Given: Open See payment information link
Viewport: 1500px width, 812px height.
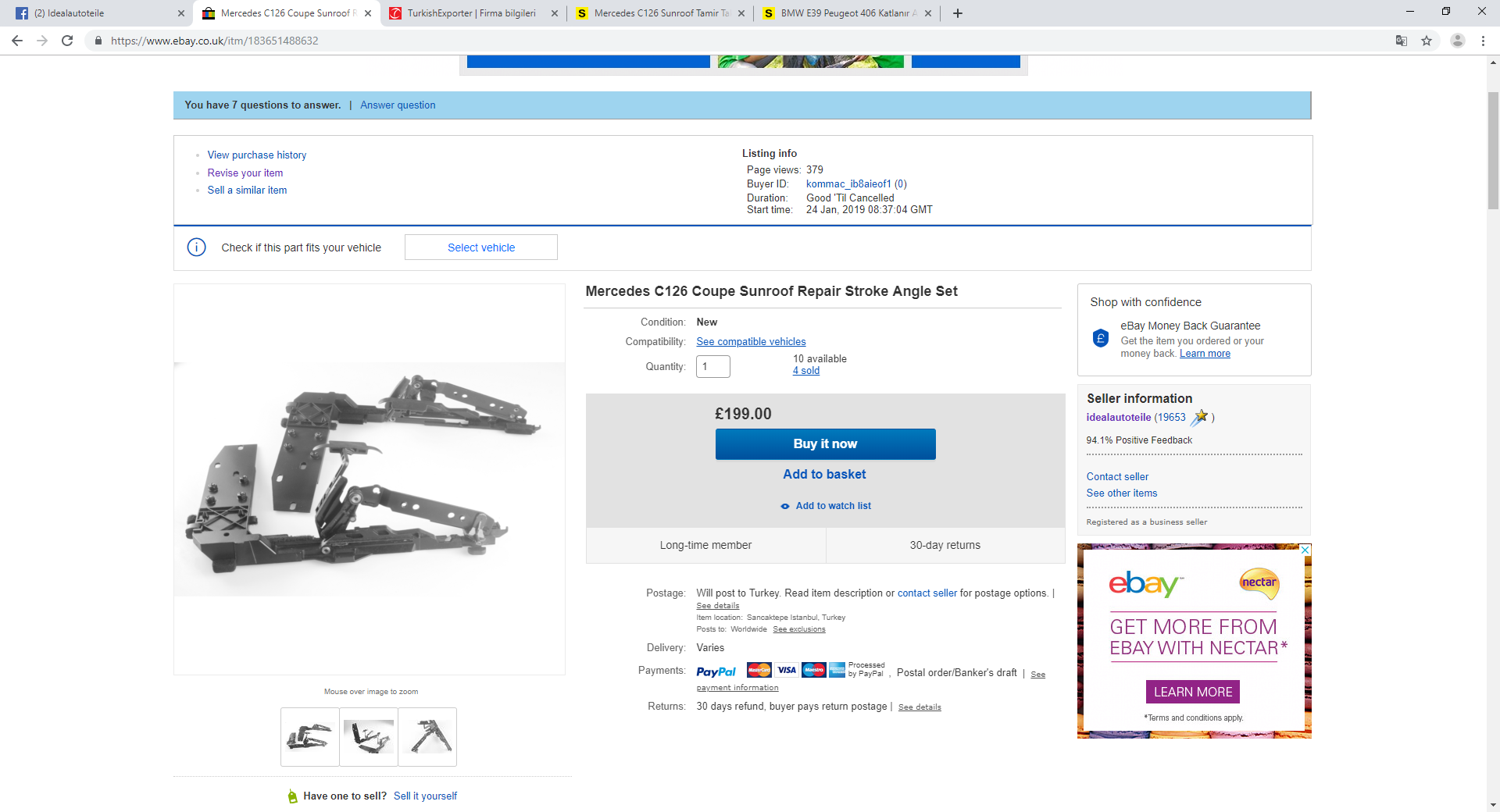Looking at the screenshot, I should click(x=737, y=688).
